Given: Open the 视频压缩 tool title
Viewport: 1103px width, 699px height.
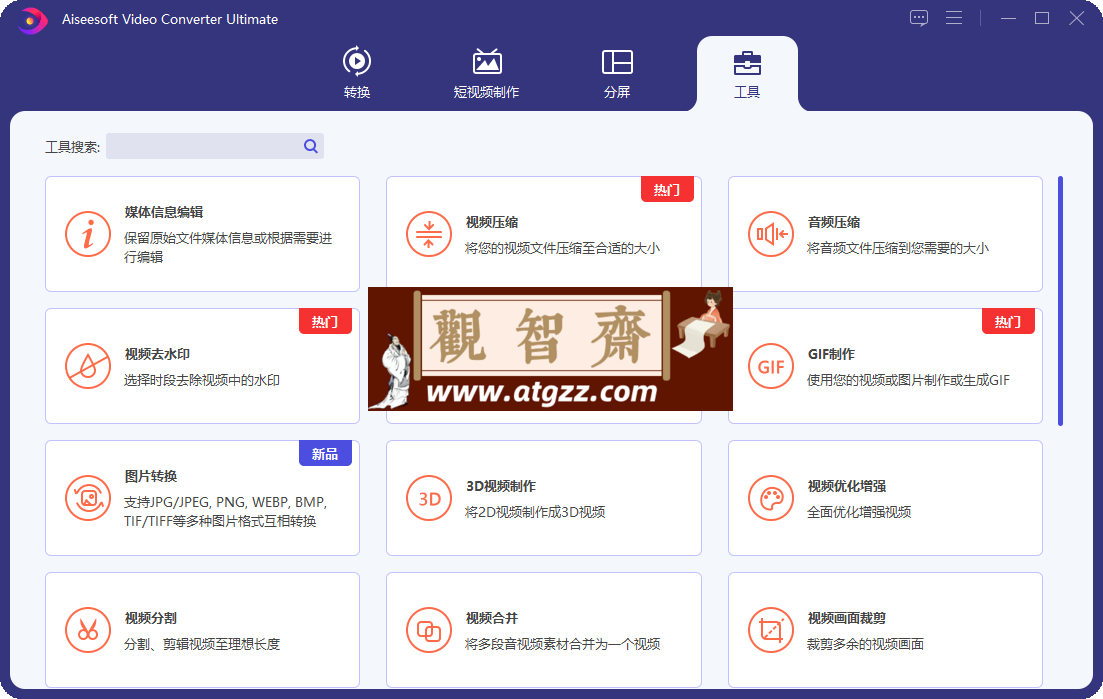Looking at the screenshot, I should point(492,222).
